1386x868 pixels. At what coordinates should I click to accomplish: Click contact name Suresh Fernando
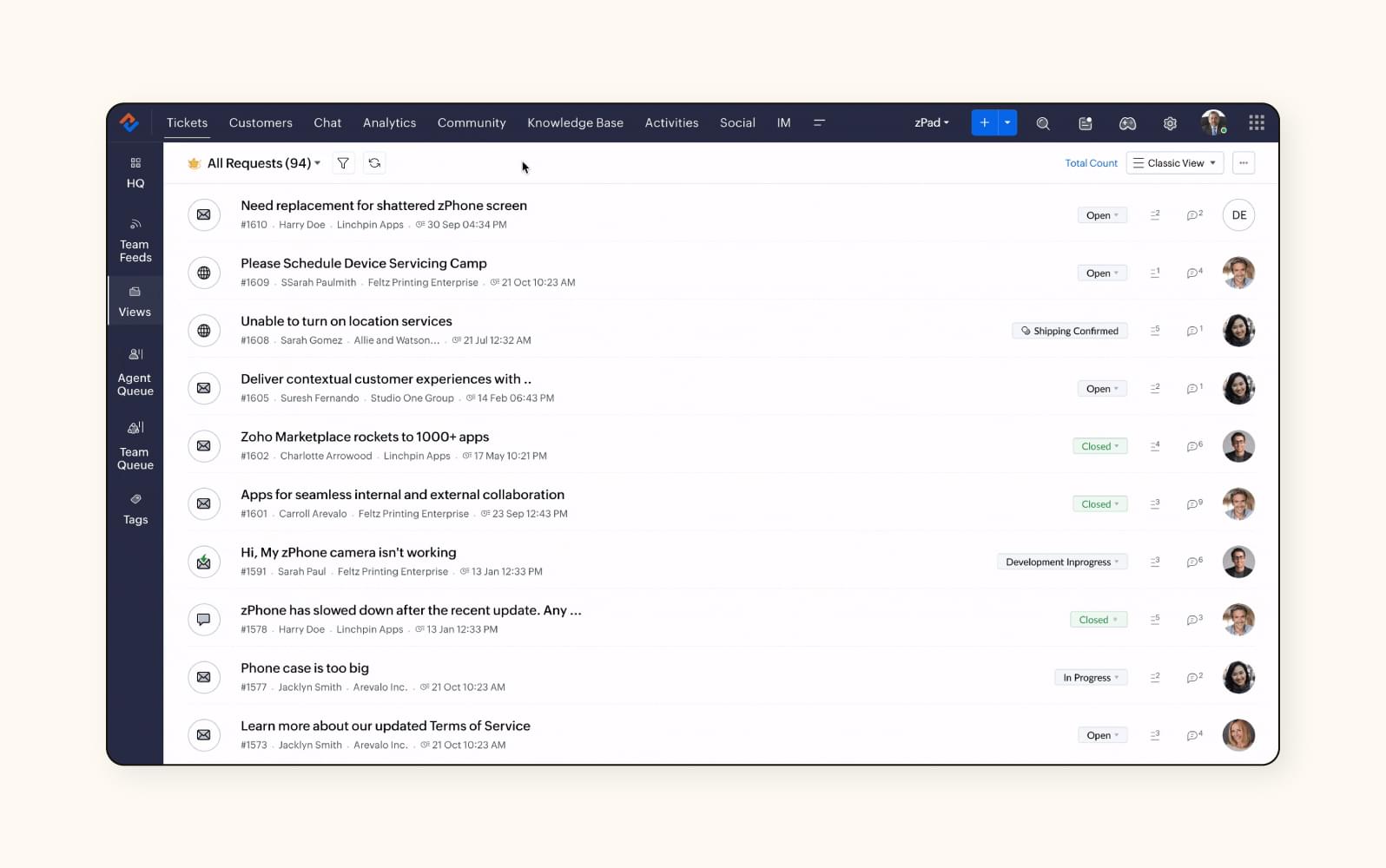click(x=320, y=398)
